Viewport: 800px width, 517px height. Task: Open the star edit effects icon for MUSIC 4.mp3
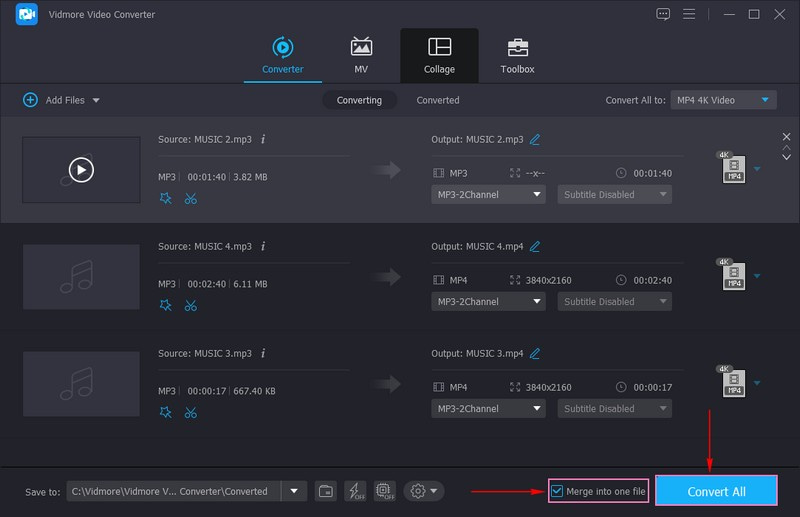166,305
